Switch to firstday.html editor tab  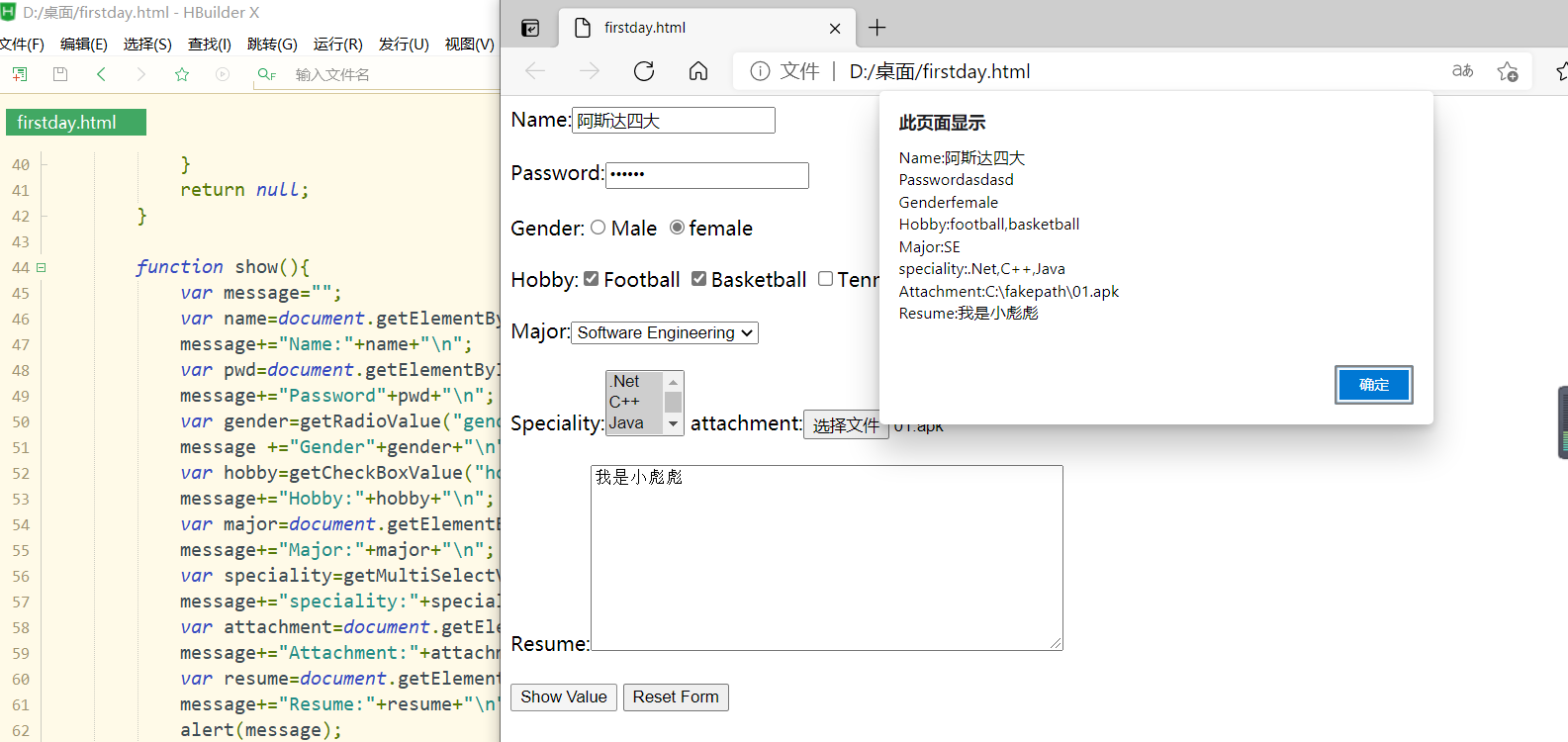(76, 123)
